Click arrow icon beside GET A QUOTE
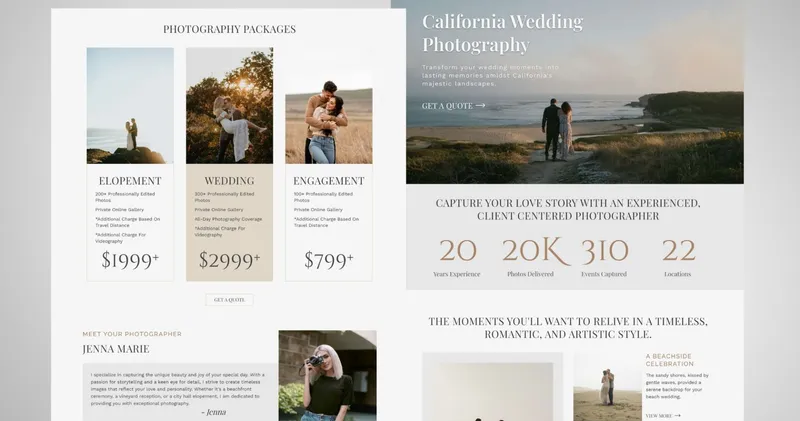 point(480,106)
